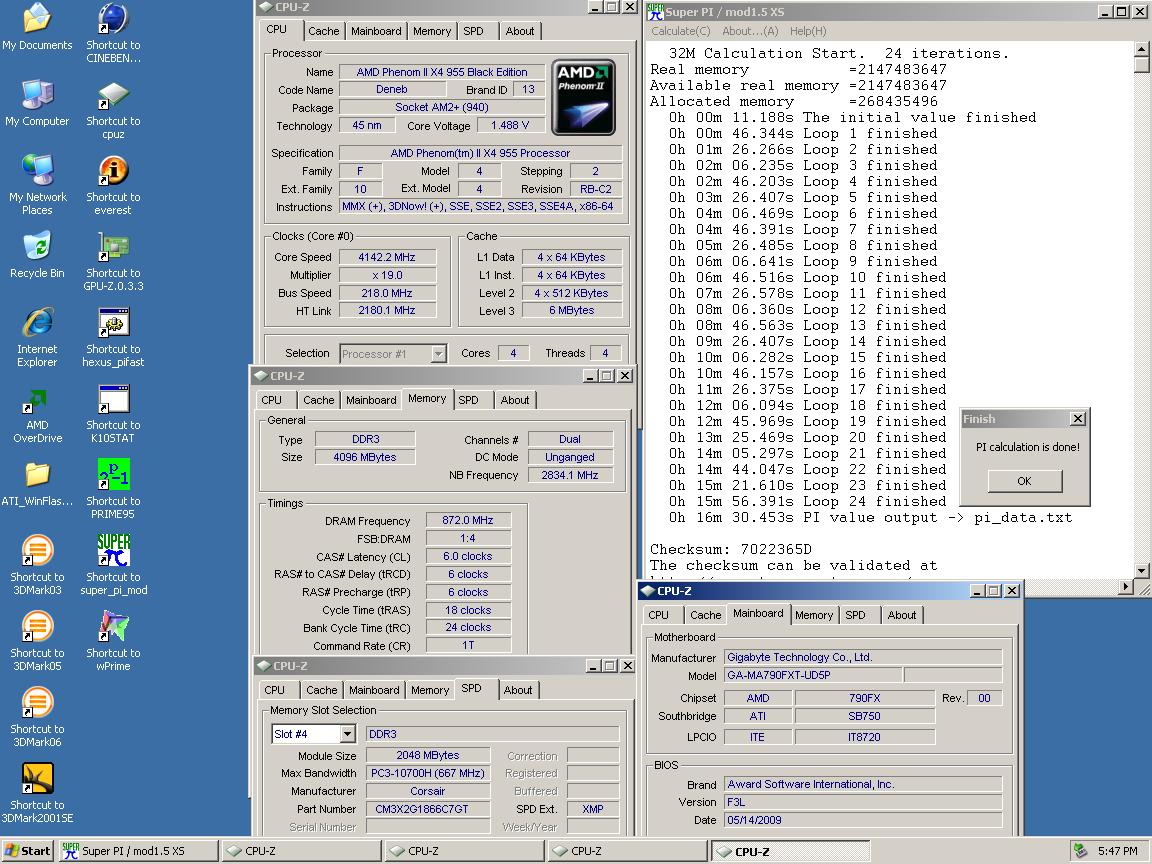1152x864 pixels.
Task: Open the Windows Start menu
Action: [x=28, y=851]
